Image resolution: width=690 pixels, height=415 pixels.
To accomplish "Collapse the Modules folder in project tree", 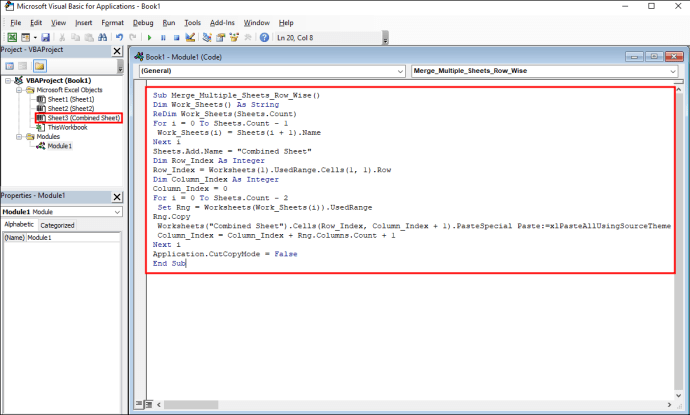I will 19,137.
